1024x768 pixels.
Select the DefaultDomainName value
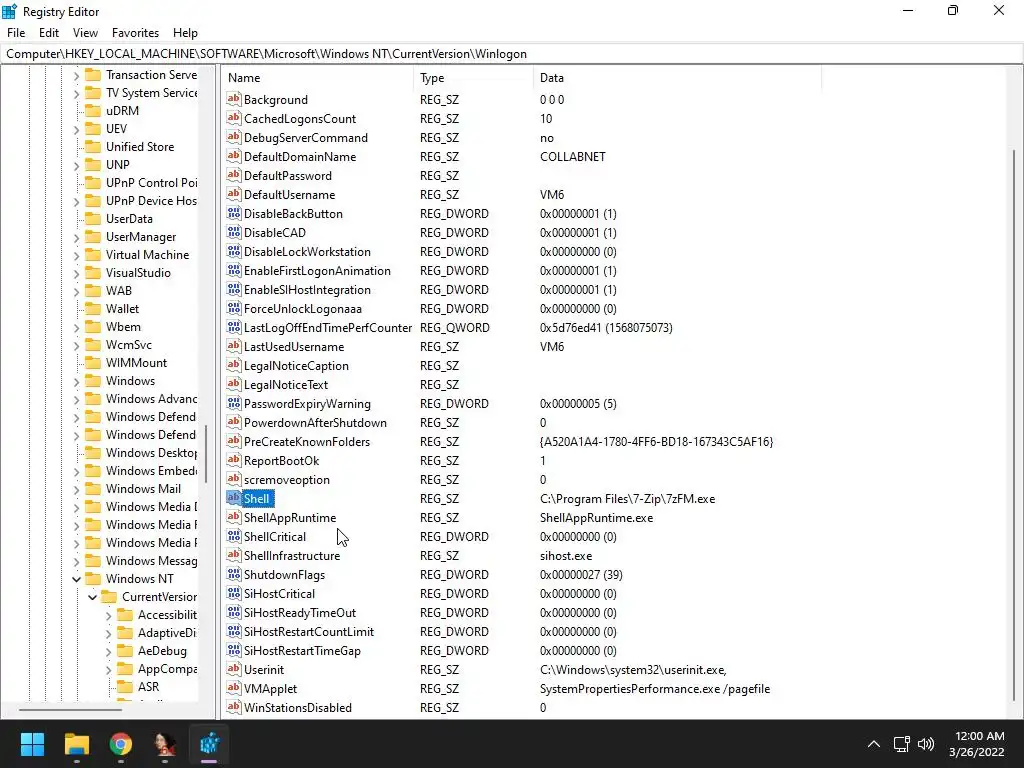(300, 157)
